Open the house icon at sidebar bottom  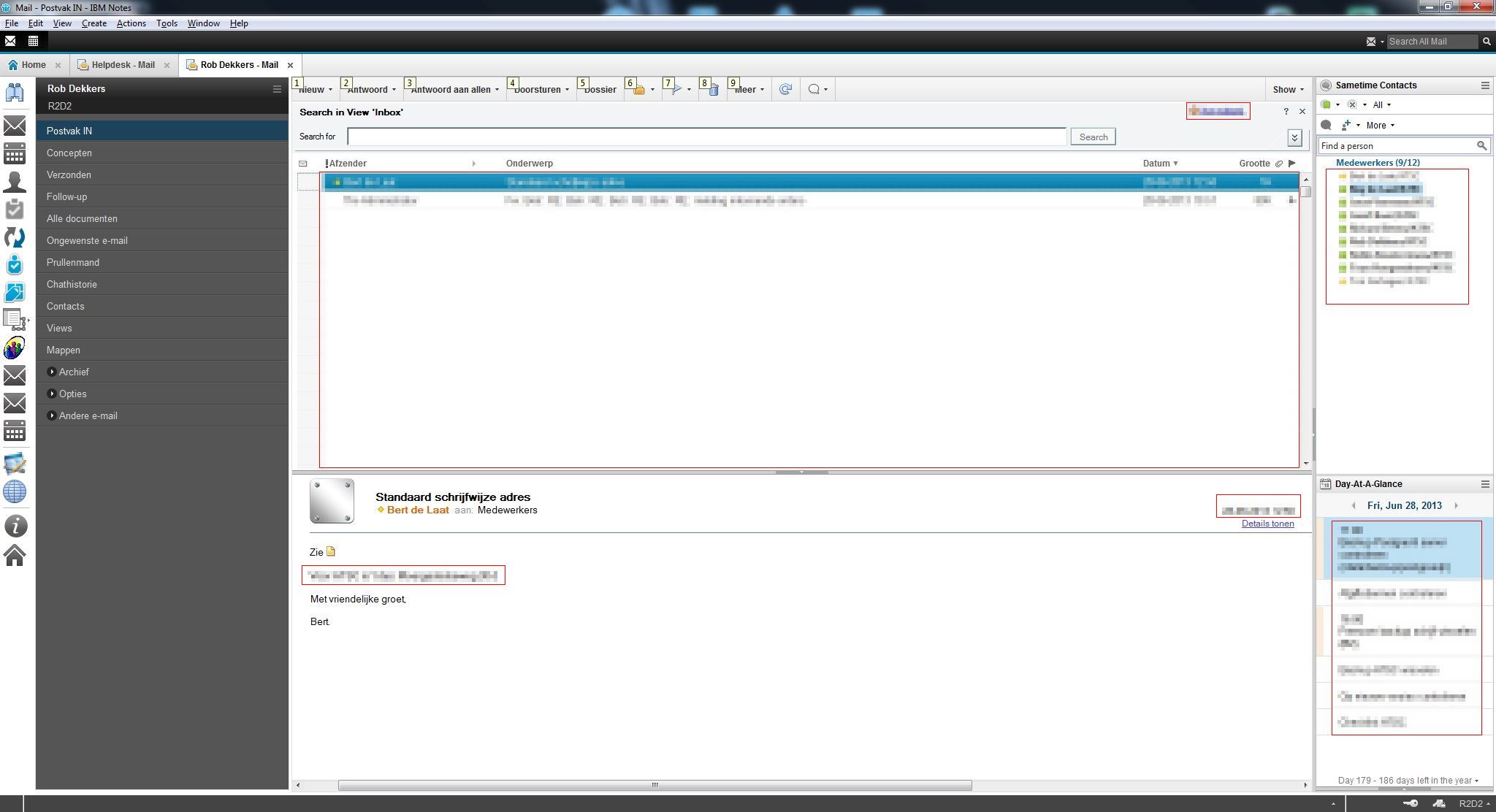click(15, 556)
